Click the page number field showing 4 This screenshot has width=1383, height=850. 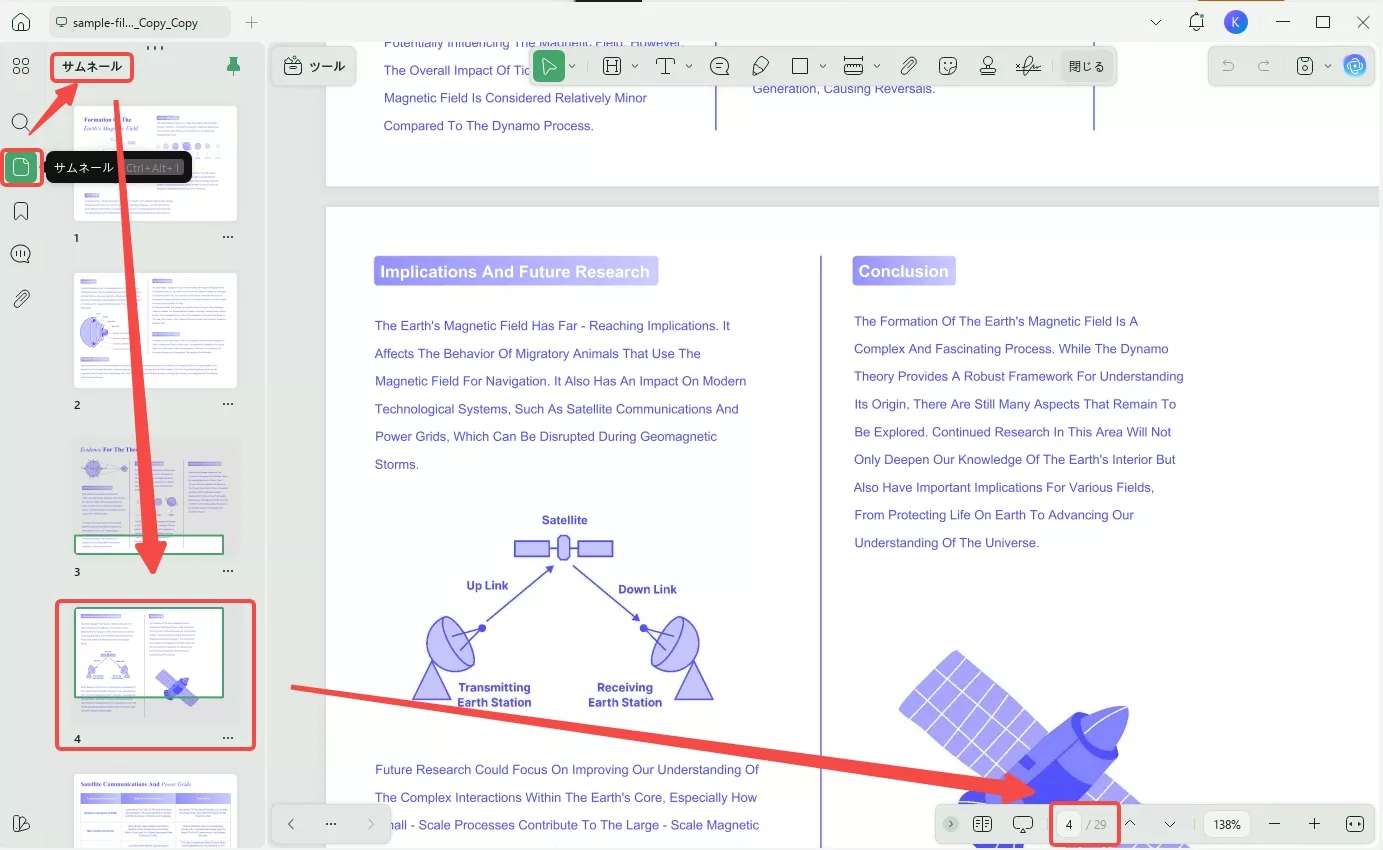(1069, 825)
